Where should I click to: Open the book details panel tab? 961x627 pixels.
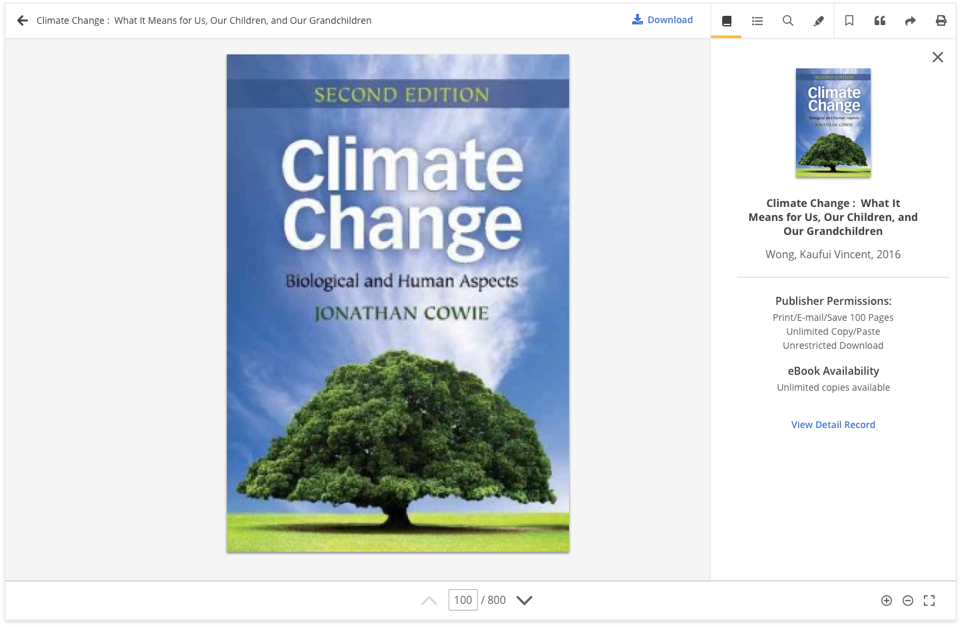pyautogui.click(x=727, y=21)
